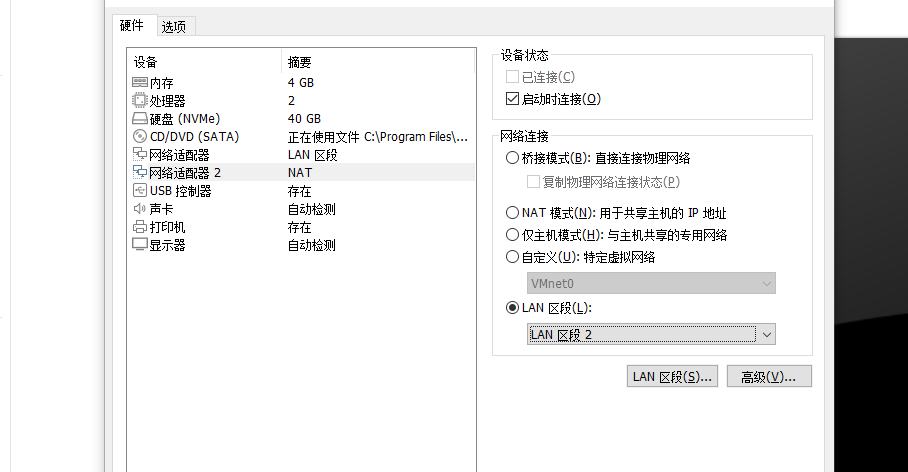Select 自定义(U) 特定虚拟网络 radio button
This screenshot has width=908, height=472.
pos(512,257)
